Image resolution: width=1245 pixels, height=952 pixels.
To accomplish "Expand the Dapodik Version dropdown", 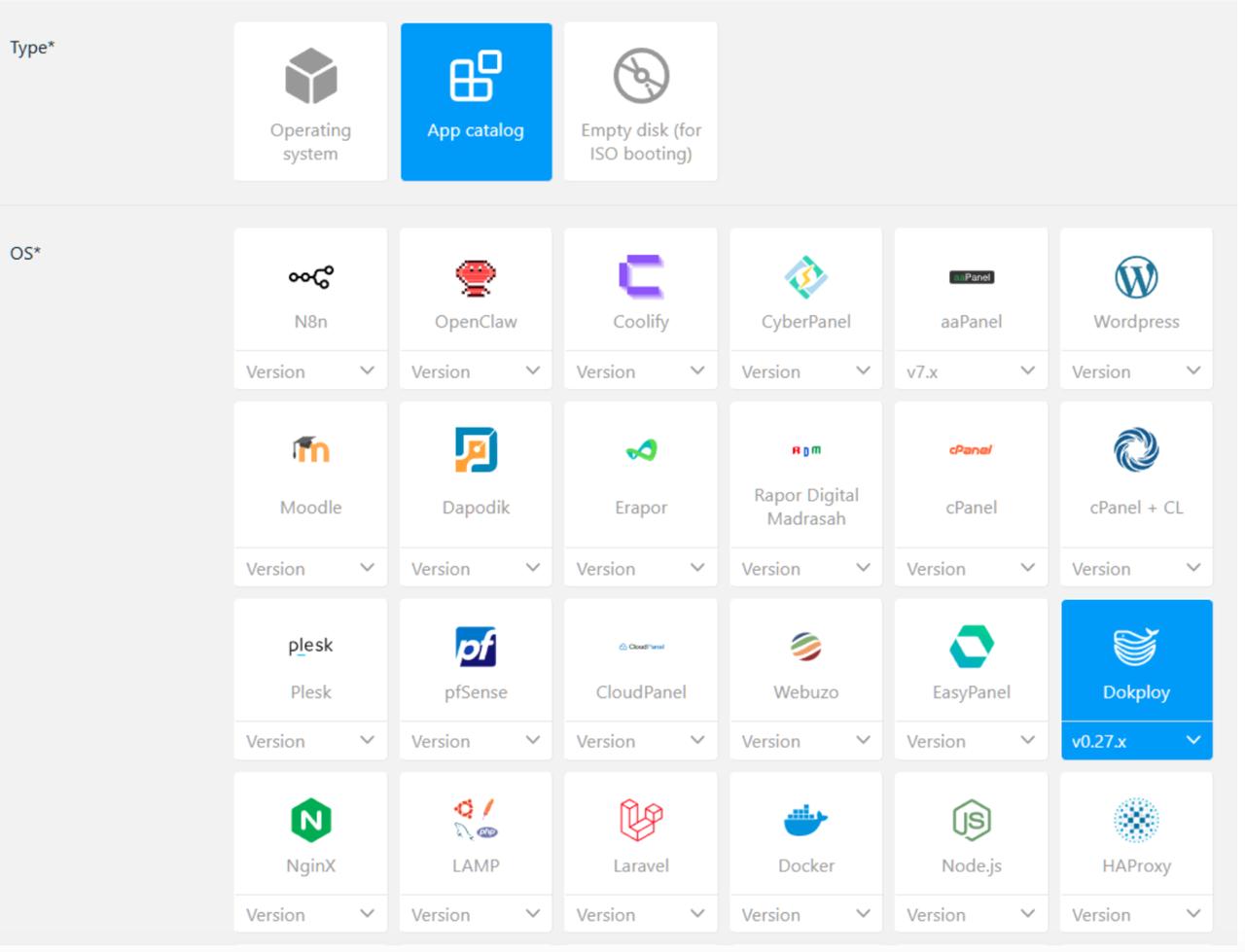I will click(x=476, y=568).
